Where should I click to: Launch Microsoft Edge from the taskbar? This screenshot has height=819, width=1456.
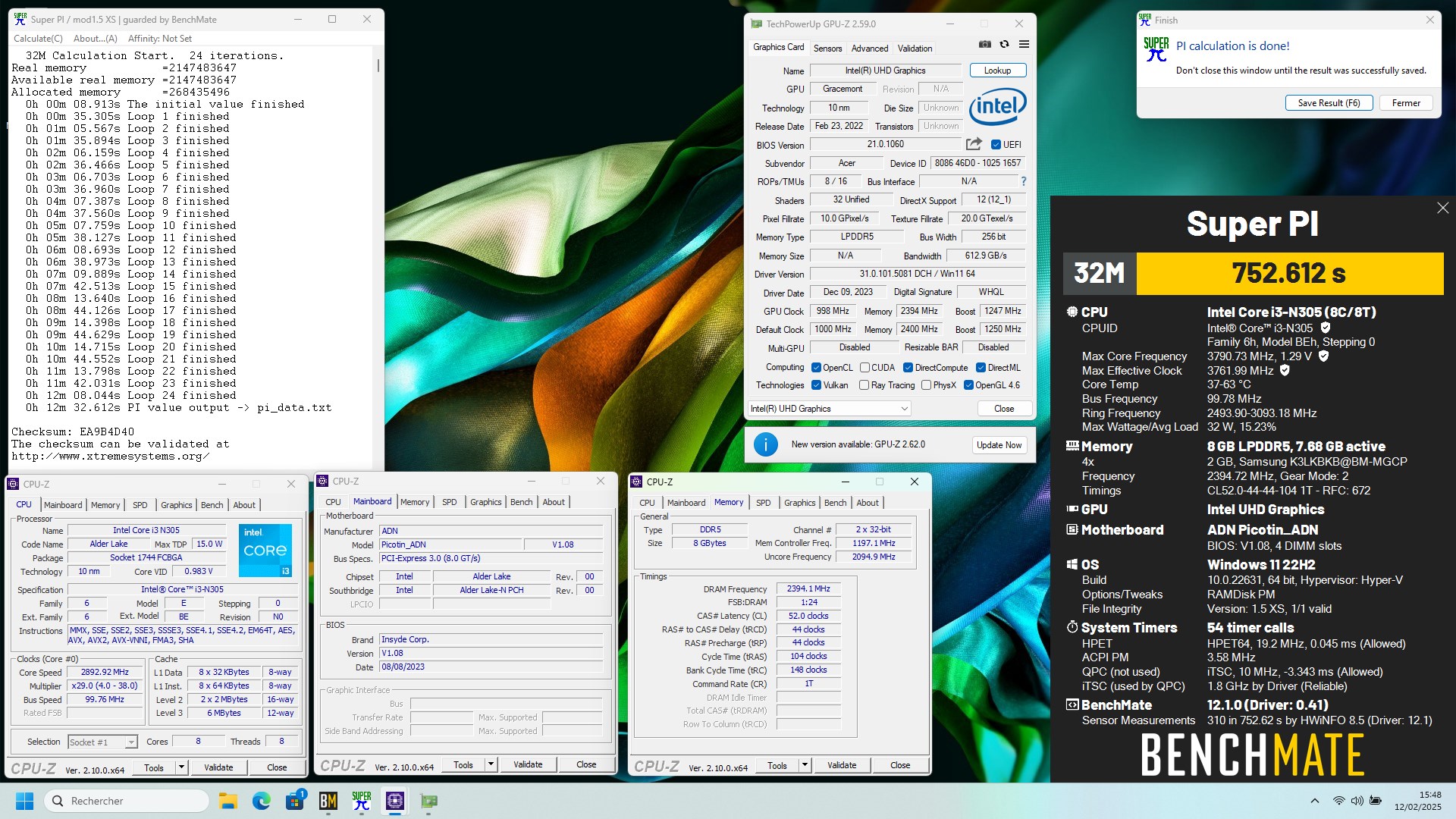point(262,801)
